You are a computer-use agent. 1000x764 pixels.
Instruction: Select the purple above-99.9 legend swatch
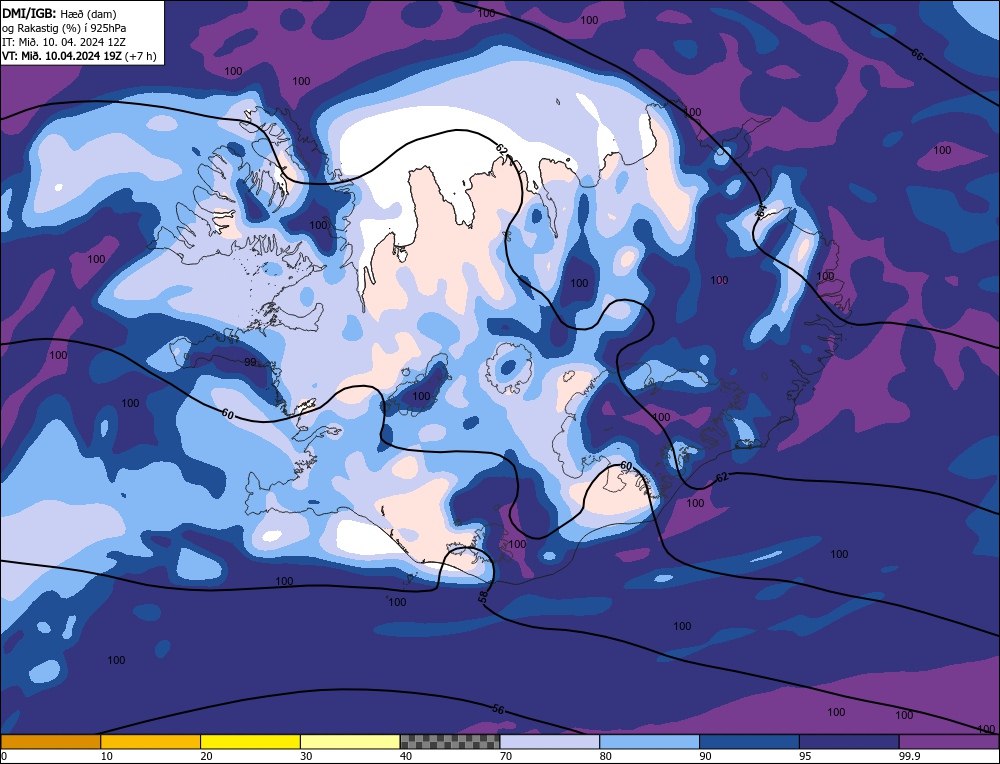(949, 742)
